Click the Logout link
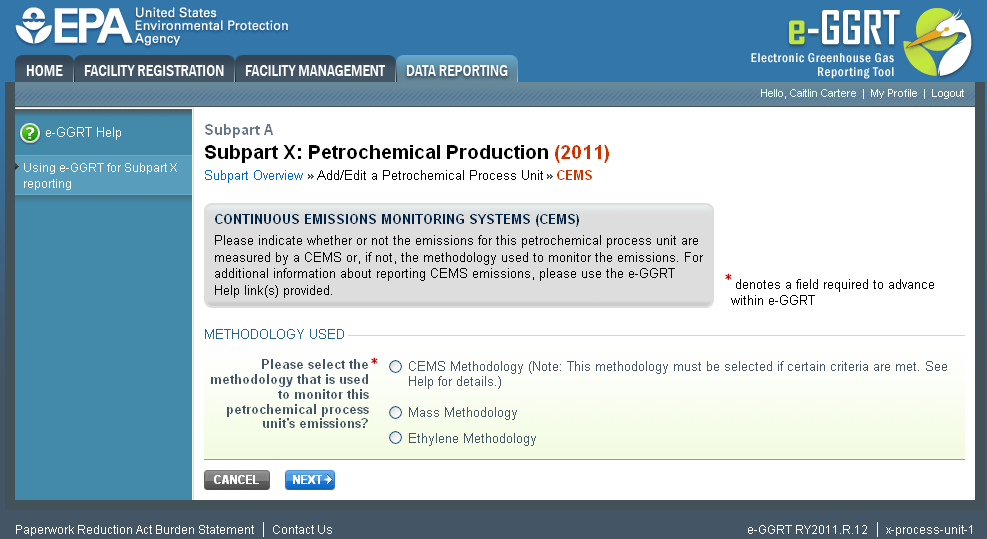Screen dimensions: 987x539 click(947, 93)
